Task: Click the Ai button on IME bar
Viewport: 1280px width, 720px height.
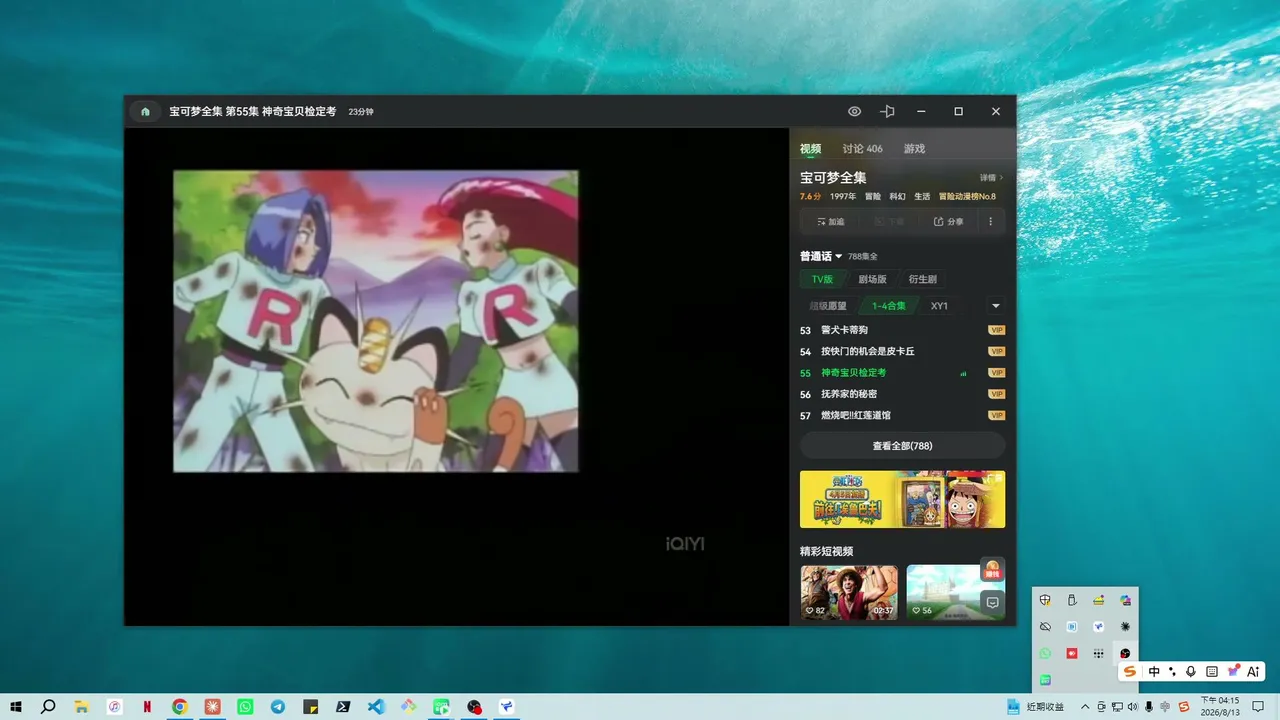Action: [x=1254, y=672]
